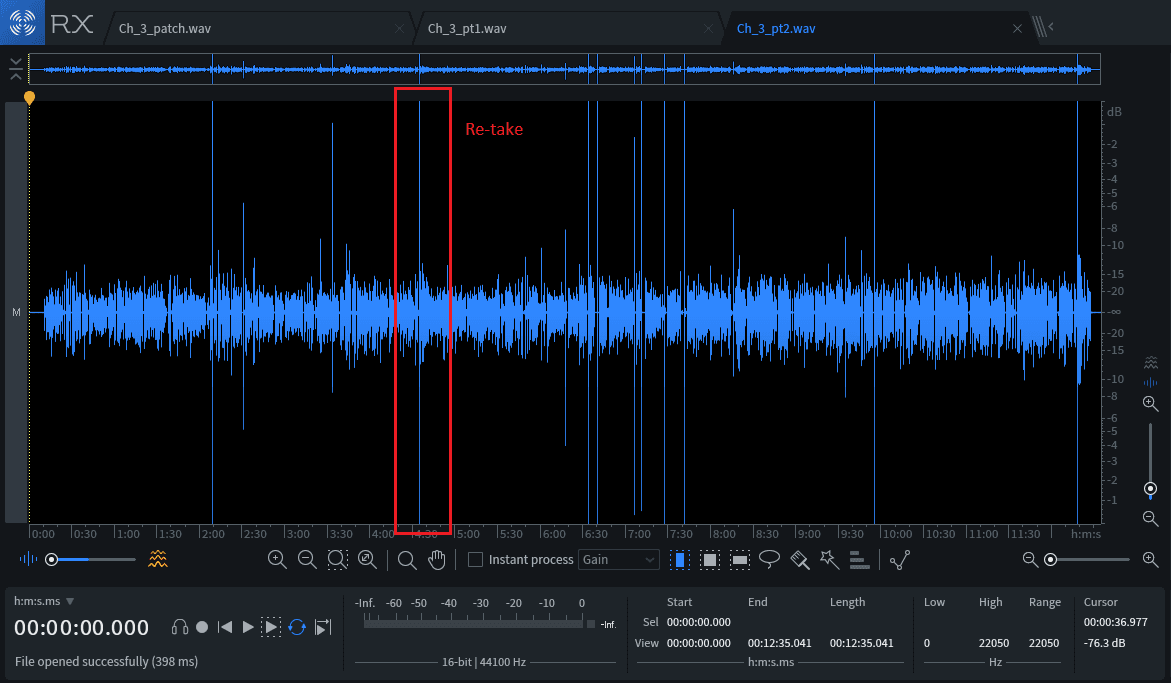1171x683 pixels.
Task: Click the spectrogram scale icon on right edge
Action: click(x=1150, y=364)
